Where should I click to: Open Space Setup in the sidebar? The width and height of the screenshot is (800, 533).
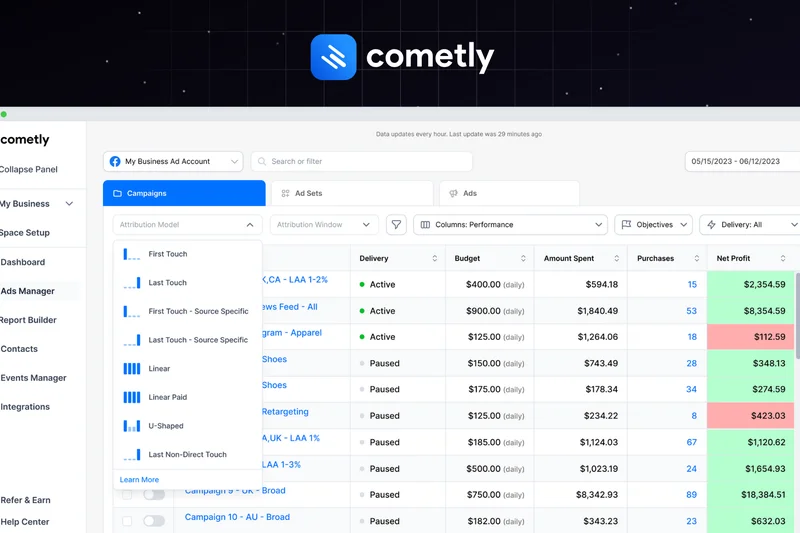coord(24,233)
